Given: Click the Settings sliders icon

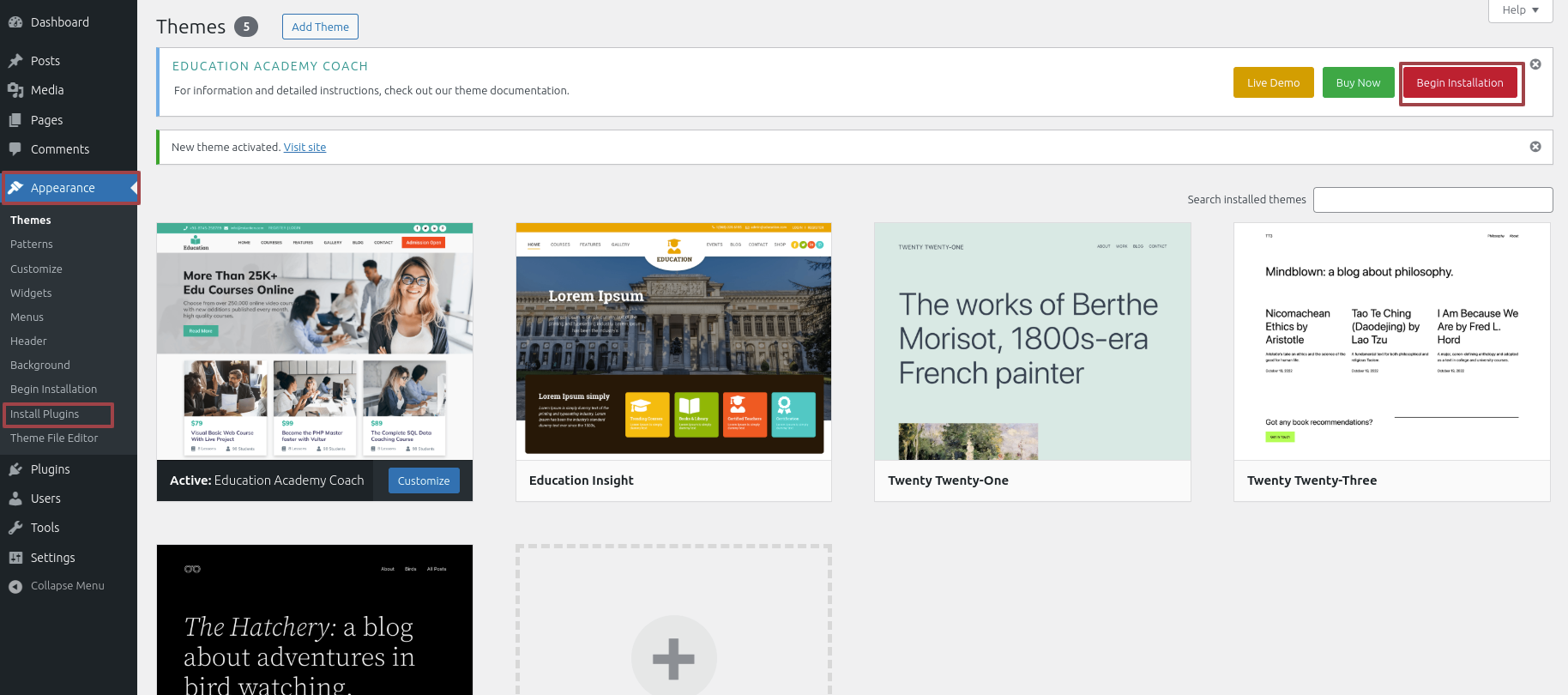Looking at the screenshot, I should (x=15, y=558).
